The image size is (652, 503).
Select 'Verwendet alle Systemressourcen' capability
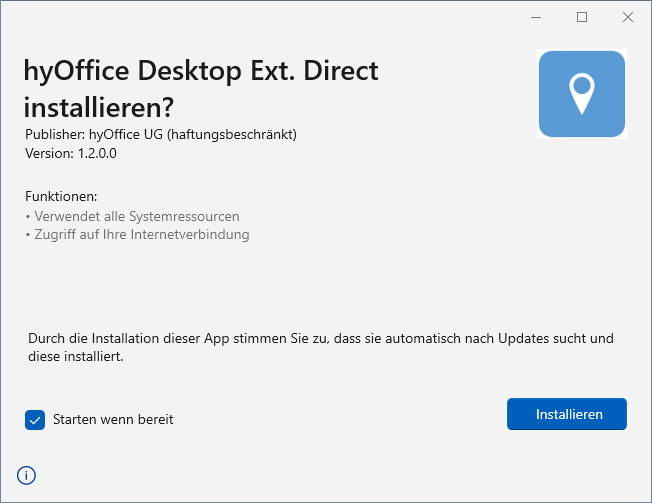click(136, 216)
